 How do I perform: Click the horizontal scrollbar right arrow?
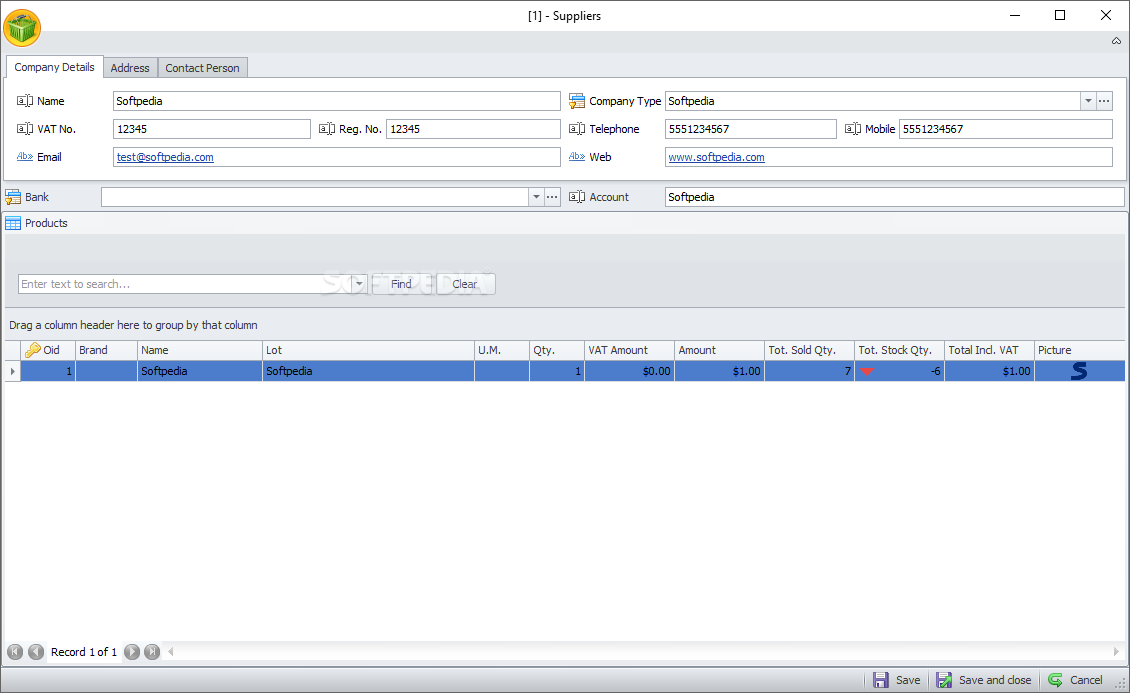pyautogui.click(x=1116, y=652)
